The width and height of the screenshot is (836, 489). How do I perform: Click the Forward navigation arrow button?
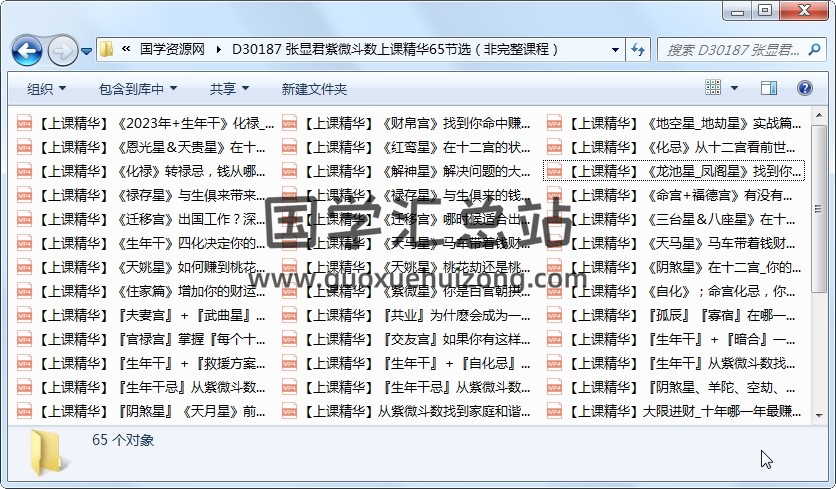pyautogui.click(x=62, y=51)
